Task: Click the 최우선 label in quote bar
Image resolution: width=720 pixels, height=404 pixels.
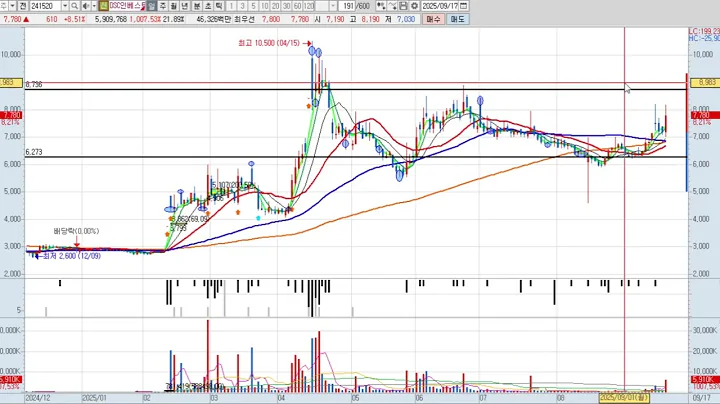Action: point(244,19)
